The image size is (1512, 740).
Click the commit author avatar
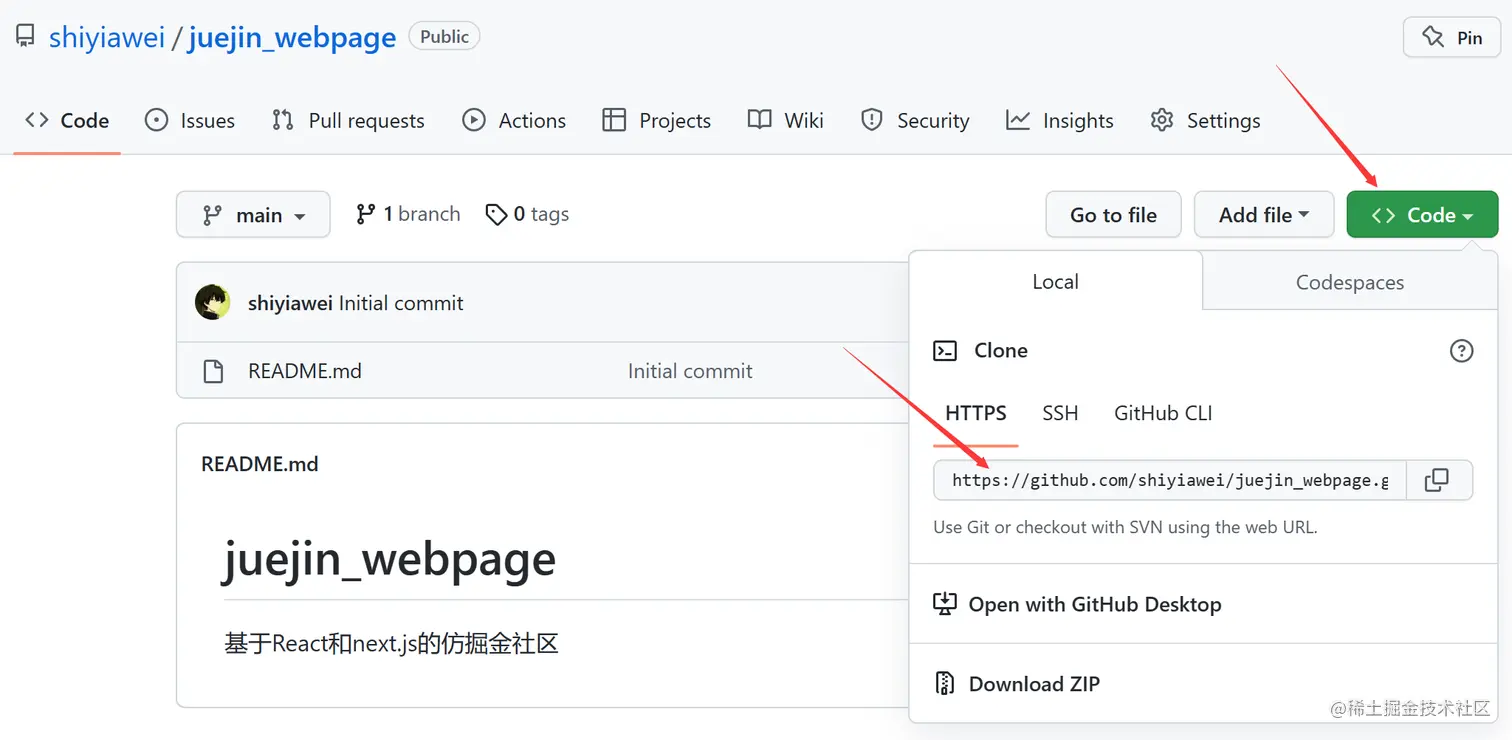click(x=213, y=302)
